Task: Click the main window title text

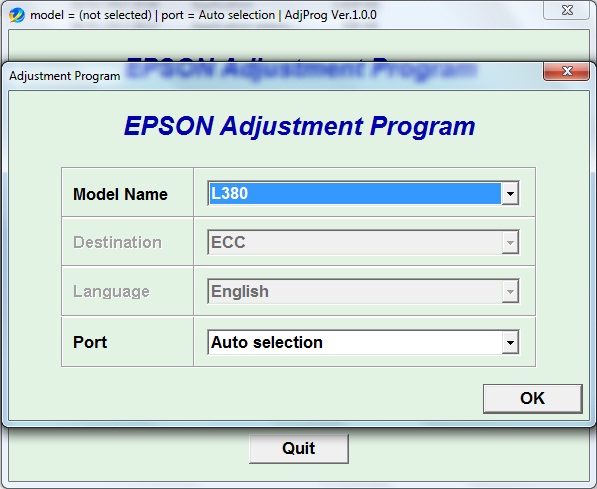Action: (x=203, y=15)
